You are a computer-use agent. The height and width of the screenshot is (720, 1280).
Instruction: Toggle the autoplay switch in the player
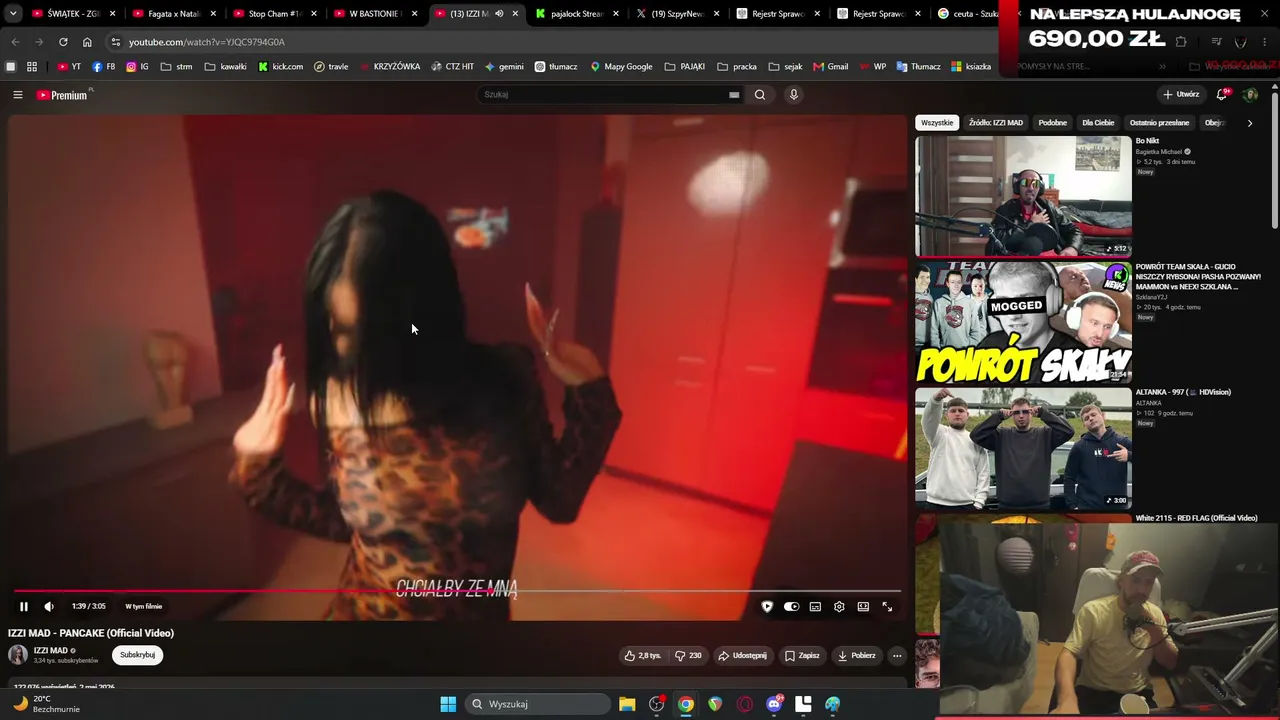pyautogui.click(x=791, y=606)
